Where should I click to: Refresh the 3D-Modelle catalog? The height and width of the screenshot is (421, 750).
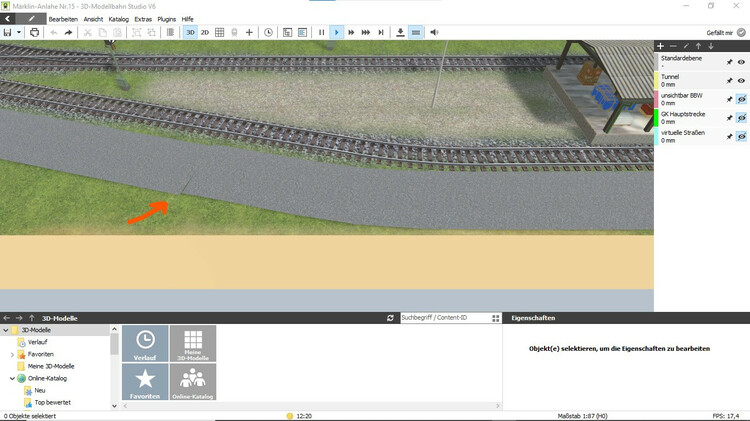390,318
